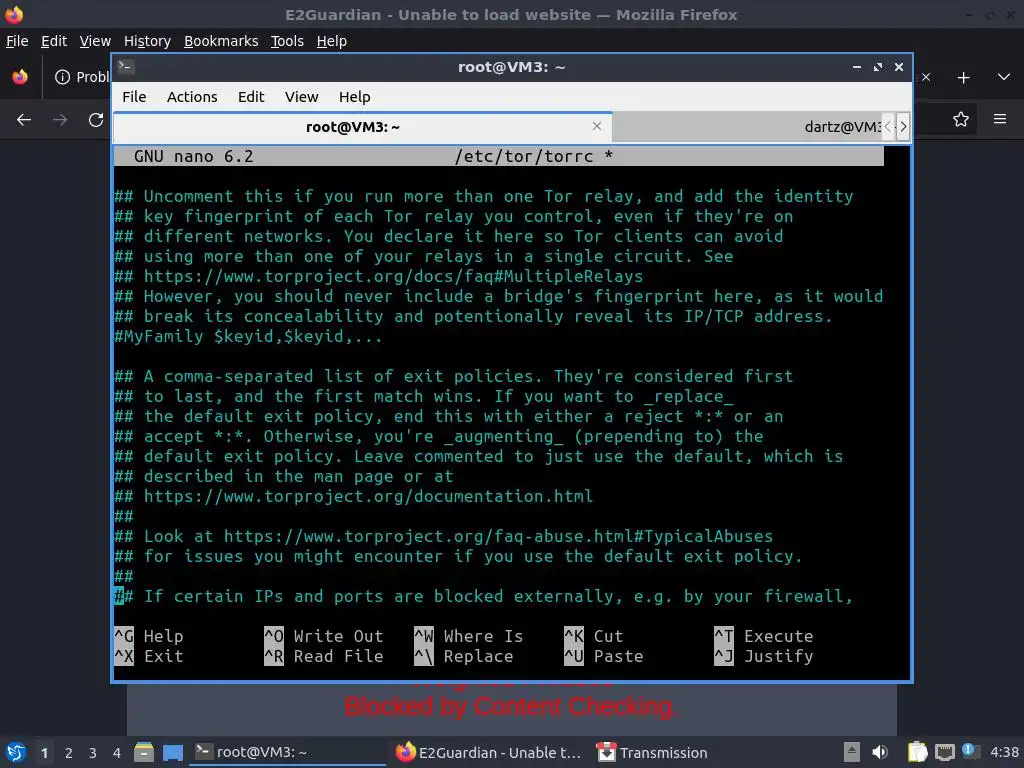Select the Problem loading page tab
Screen dimensions: 1024x768
pos(82,77)
